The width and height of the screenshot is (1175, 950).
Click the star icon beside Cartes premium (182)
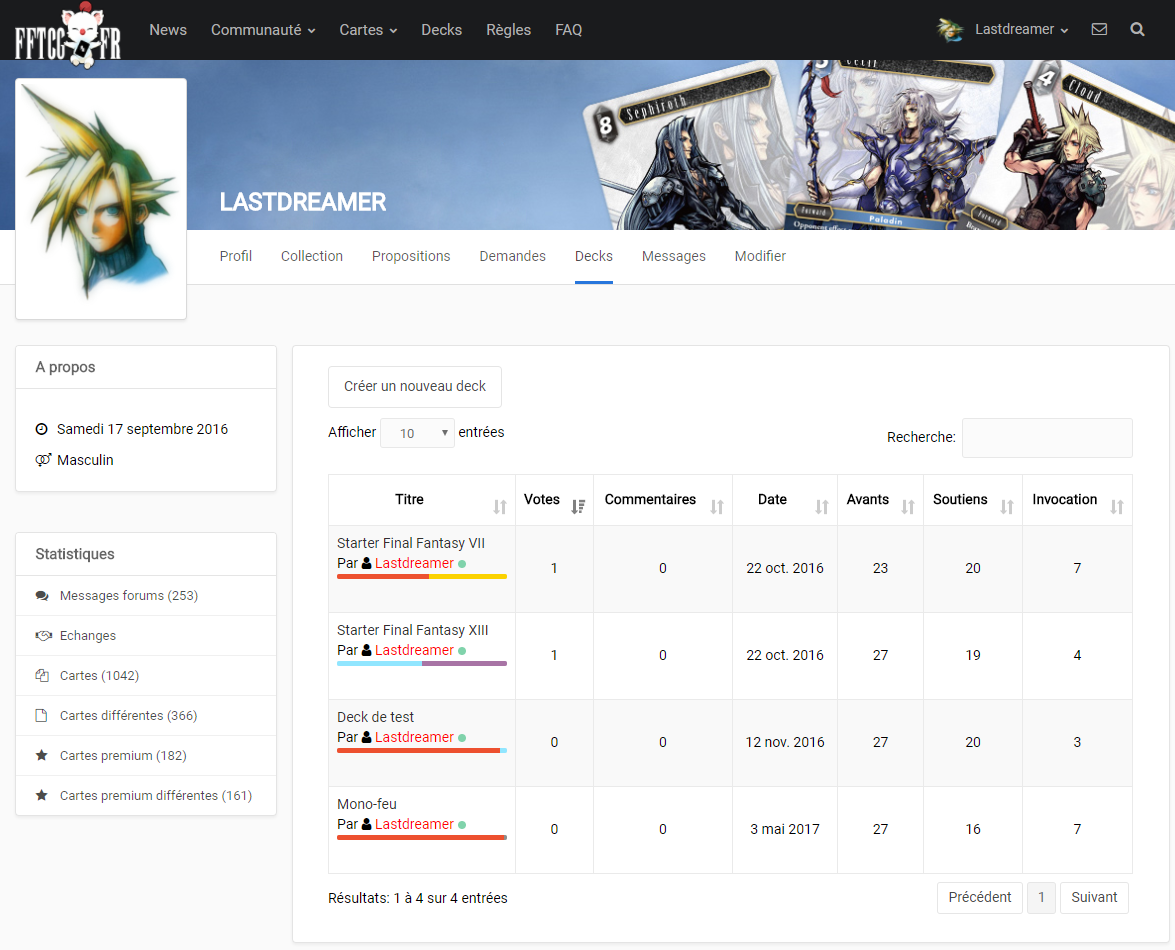41,755
